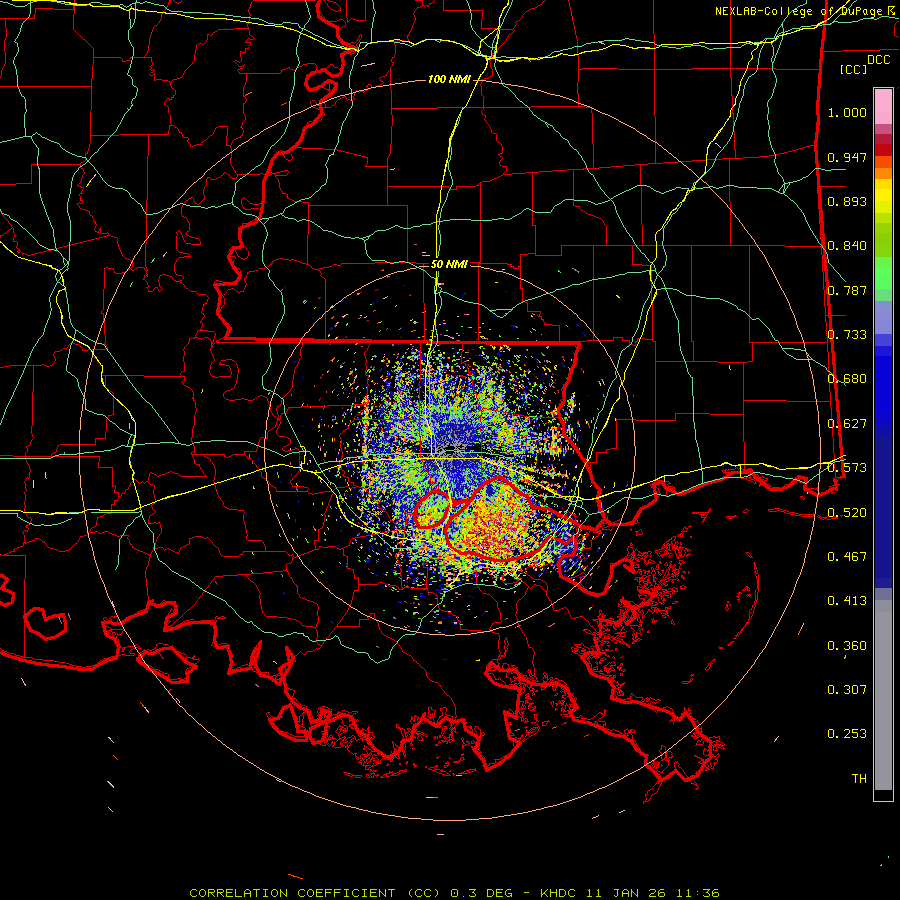
Task: Select the 0.733 scale value
Action: tap(847, 335)
